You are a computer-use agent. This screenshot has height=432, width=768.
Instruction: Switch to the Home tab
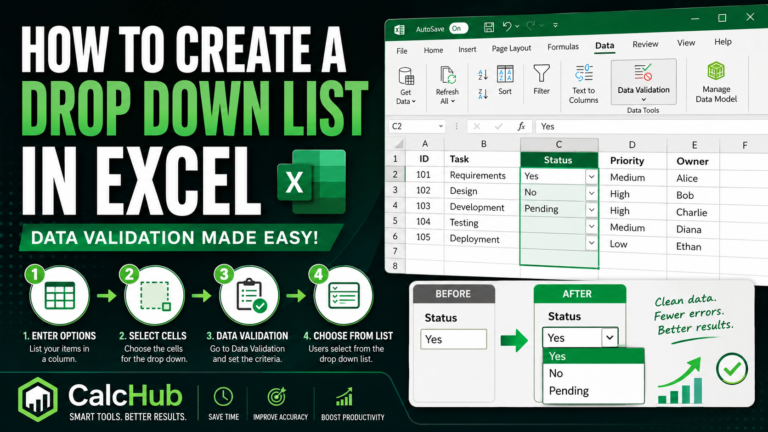point(433,50)
